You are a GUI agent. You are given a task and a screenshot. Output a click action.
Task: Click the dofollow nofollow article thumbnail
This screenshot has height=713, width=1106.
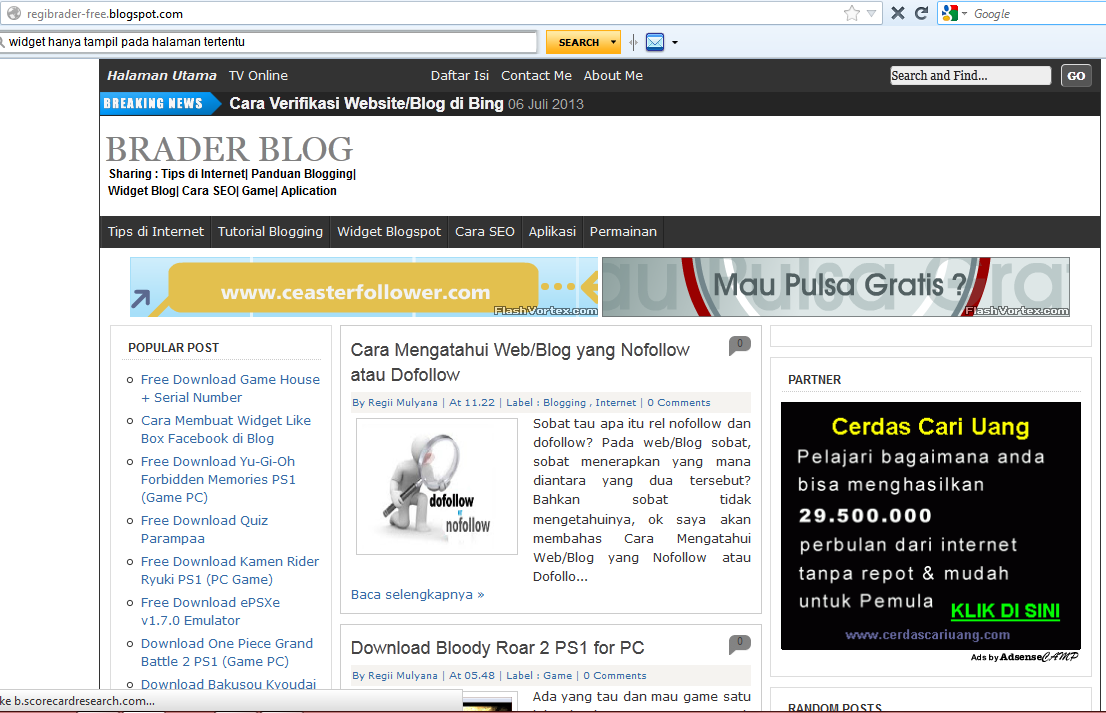pyautogui.click(x=436, y=487)
